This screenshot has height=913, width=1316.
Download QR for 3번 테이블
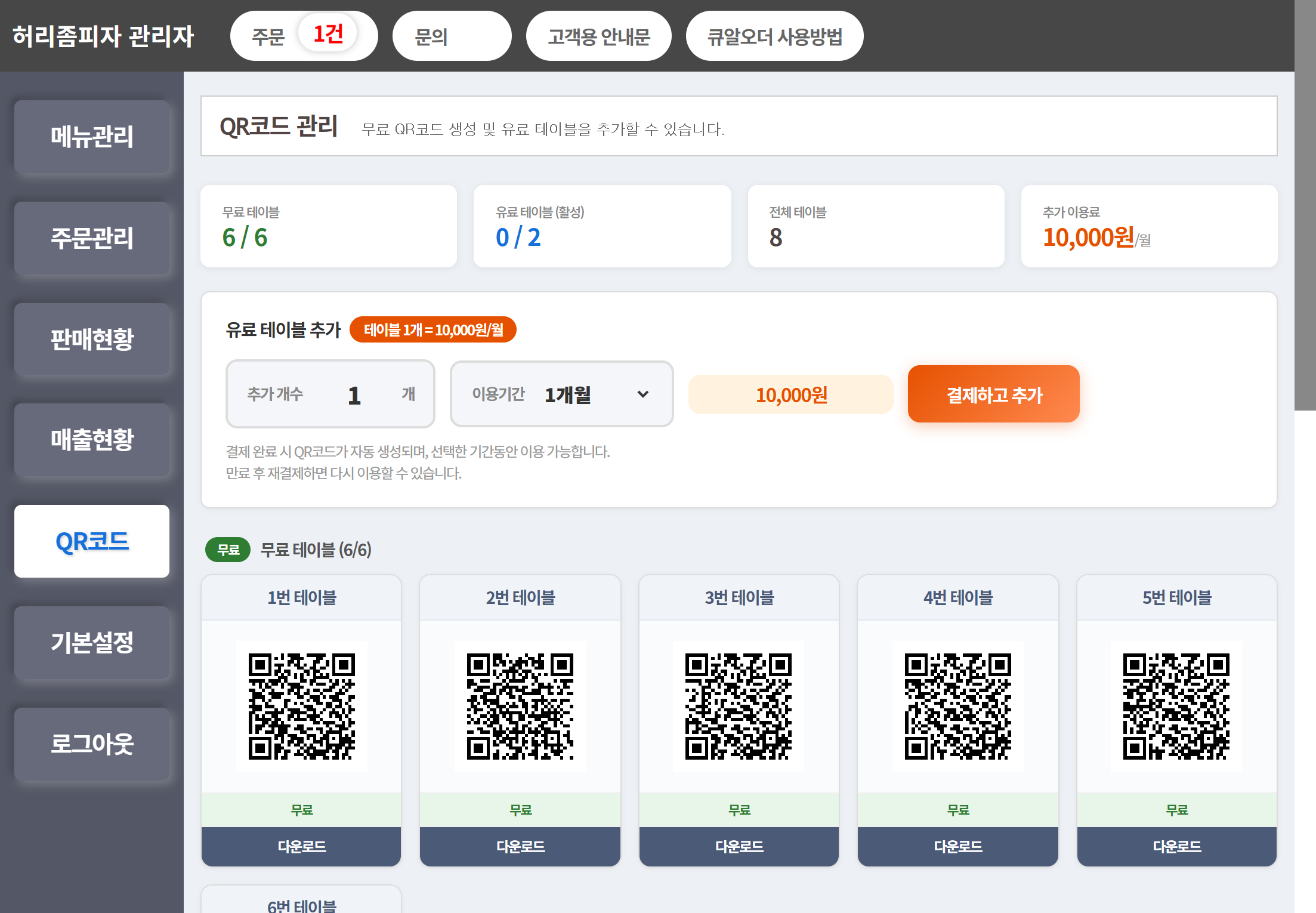coord(739,846)
